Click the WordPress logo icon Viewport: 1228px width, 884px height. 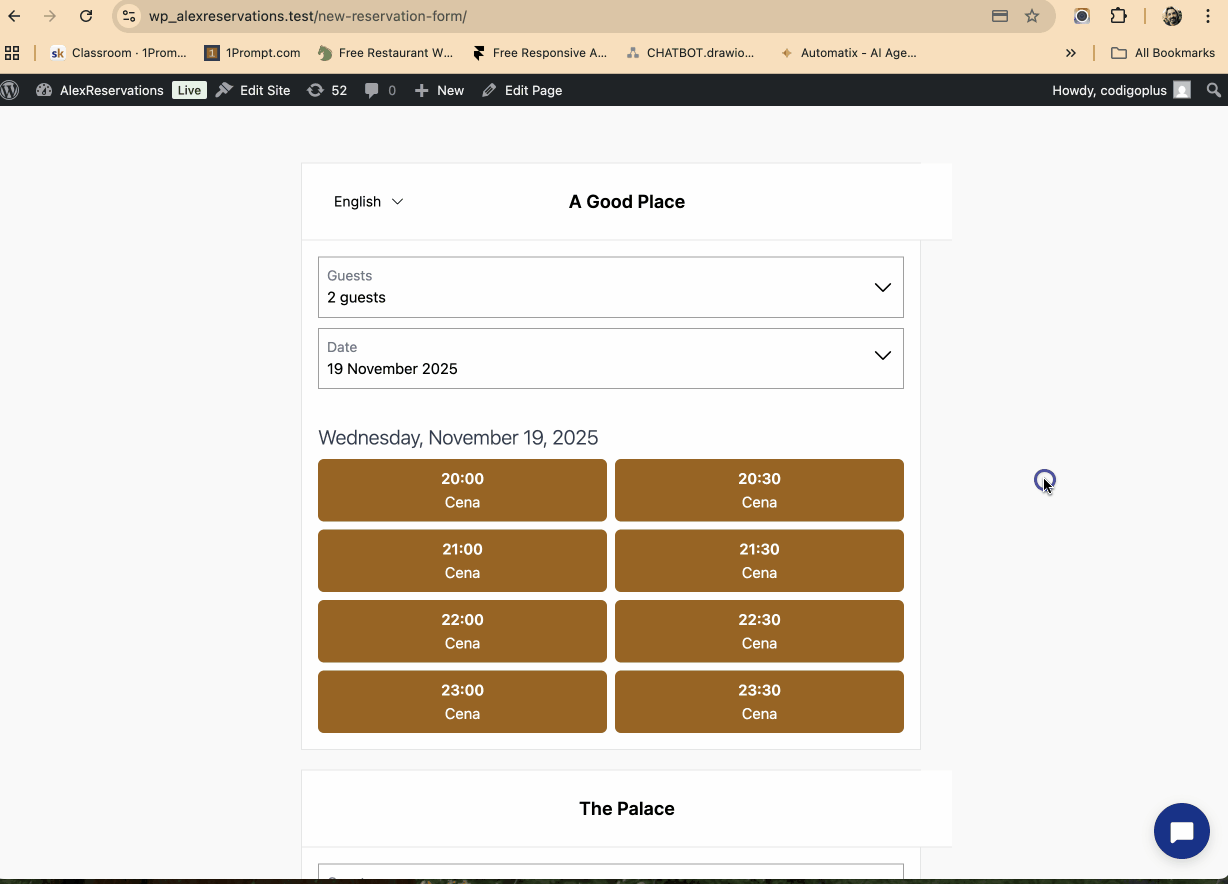[x=10, y=90]
